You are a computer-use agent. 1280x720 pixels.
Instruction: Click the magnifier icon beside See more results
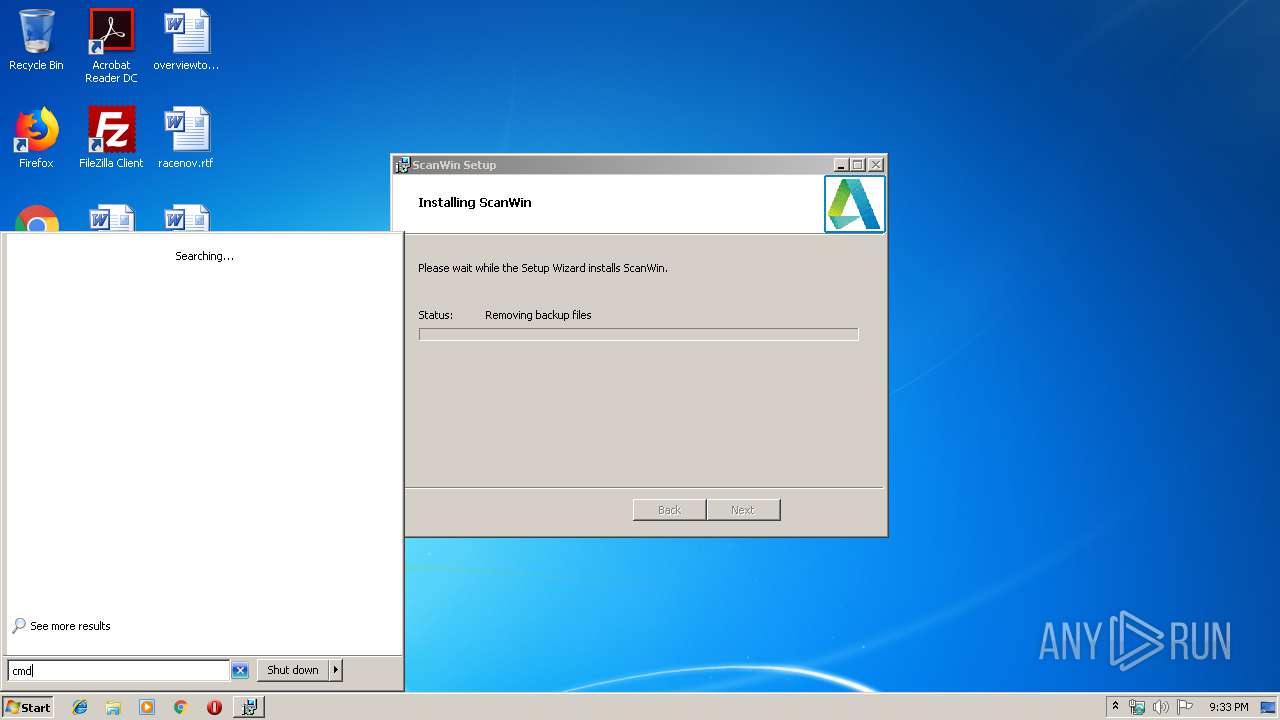[19, 626]
